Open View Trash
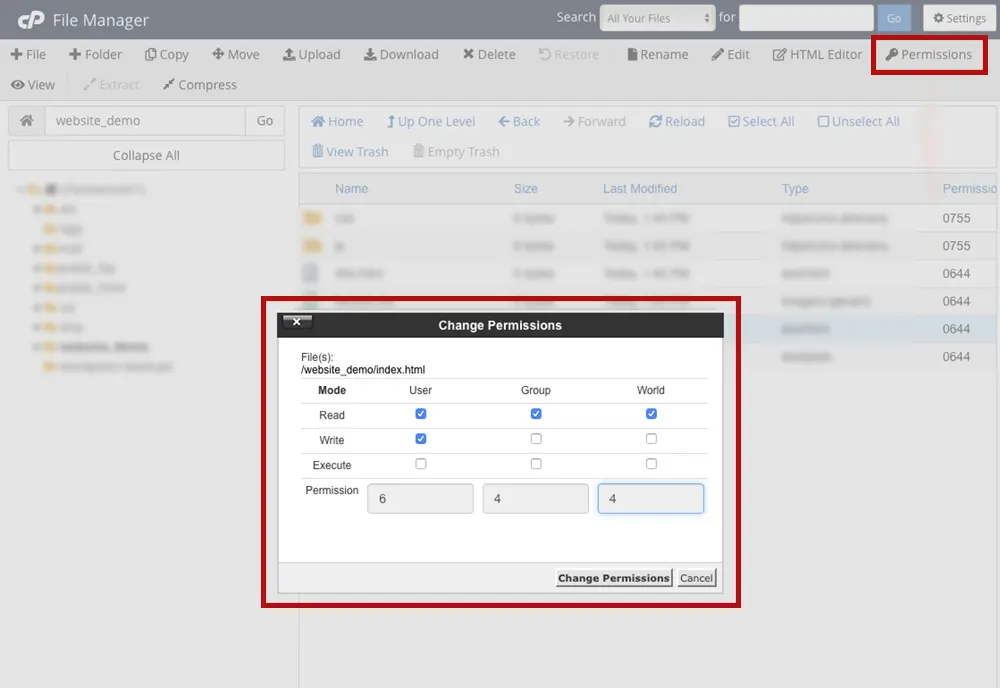This screenshot has width=1000, height=688. (x=349, y=151)
